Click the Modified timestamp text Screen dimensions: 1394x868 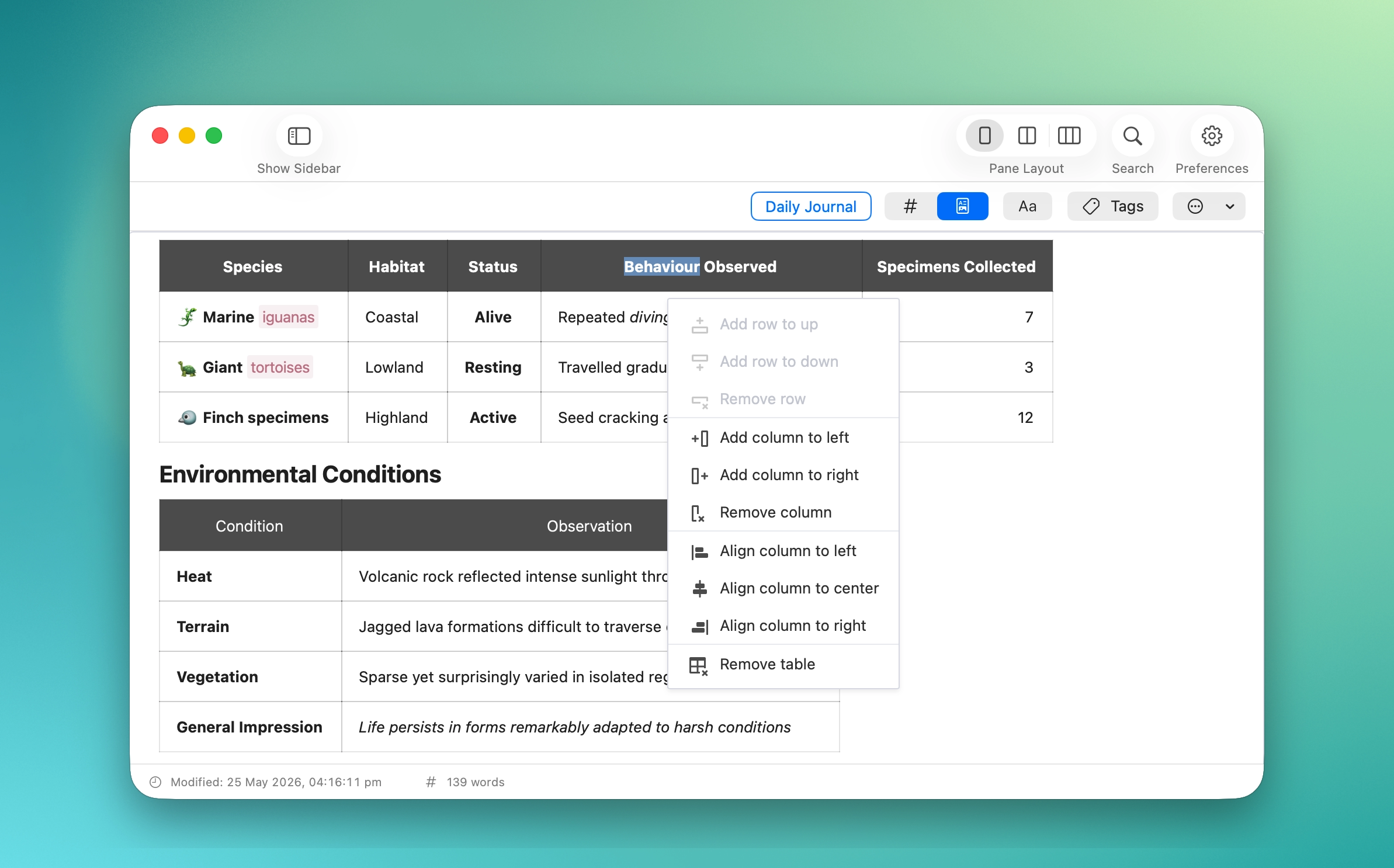click(x=276, y=782)
